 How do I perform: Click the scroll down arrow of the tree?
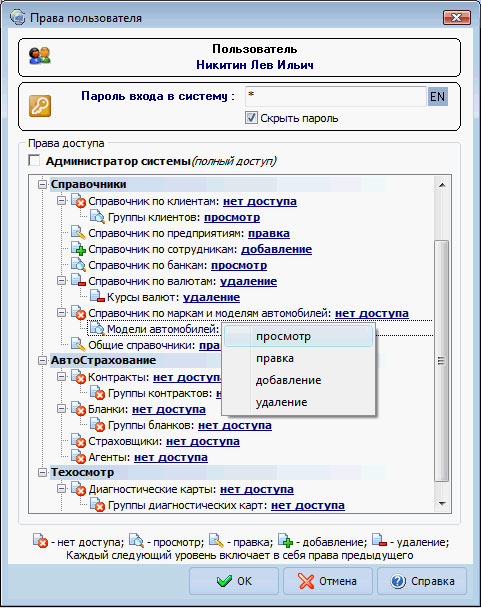click(x=441, y=504)
